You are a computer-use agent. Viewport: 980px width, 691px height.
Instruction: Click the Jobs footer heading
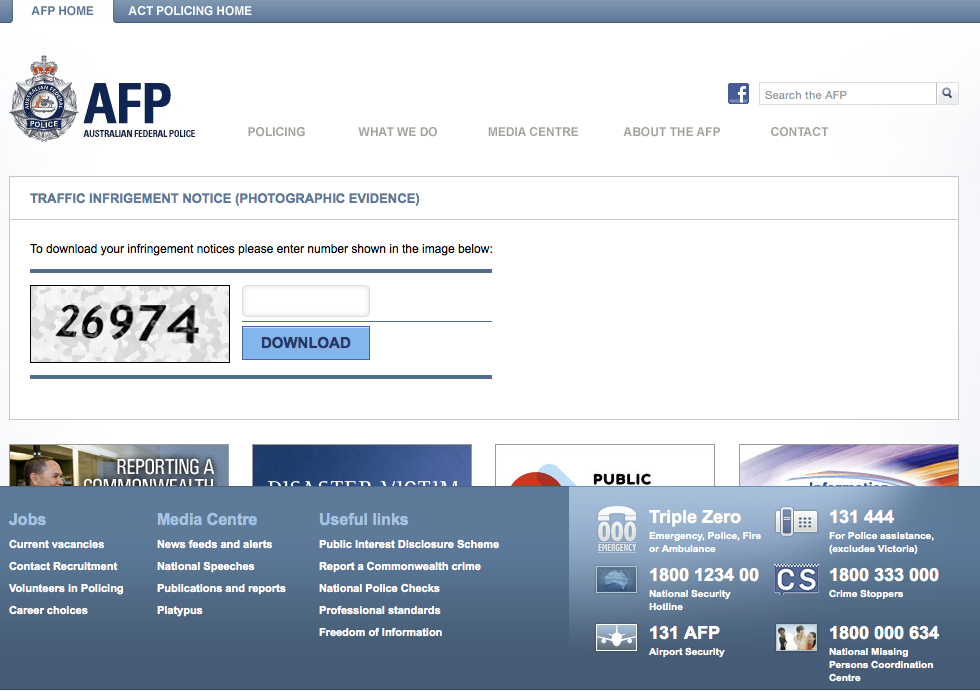pyautogui.click(x=28, y=519)
